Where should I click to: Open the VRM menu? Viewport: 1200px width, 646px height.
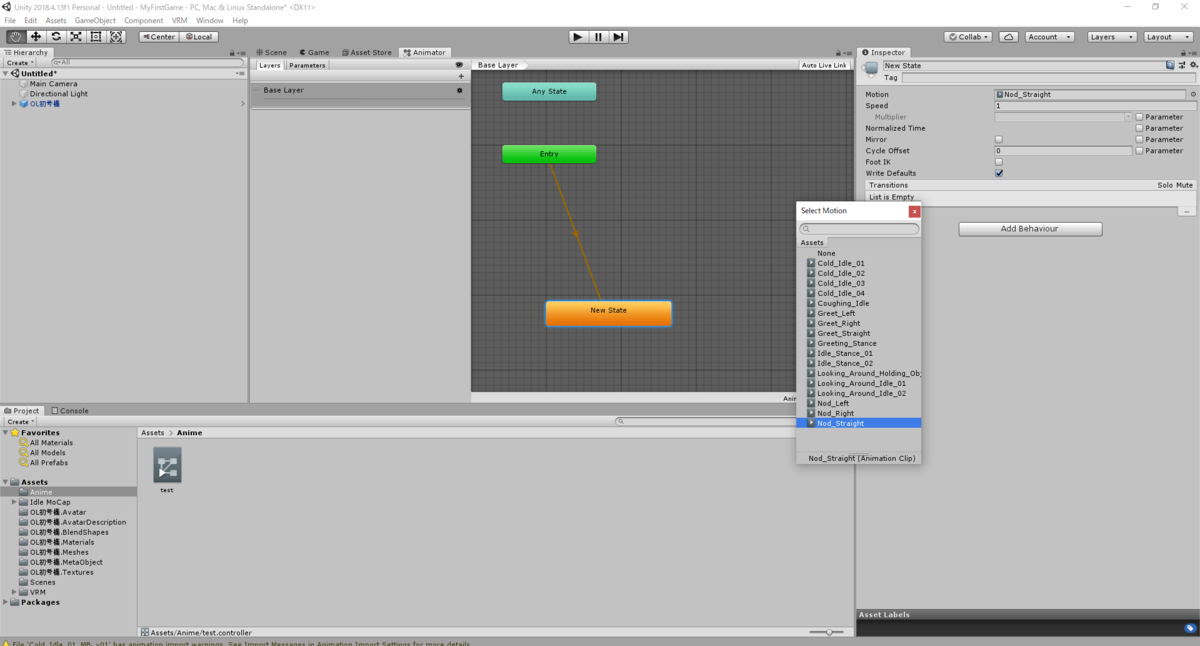[x=179, y=20]
